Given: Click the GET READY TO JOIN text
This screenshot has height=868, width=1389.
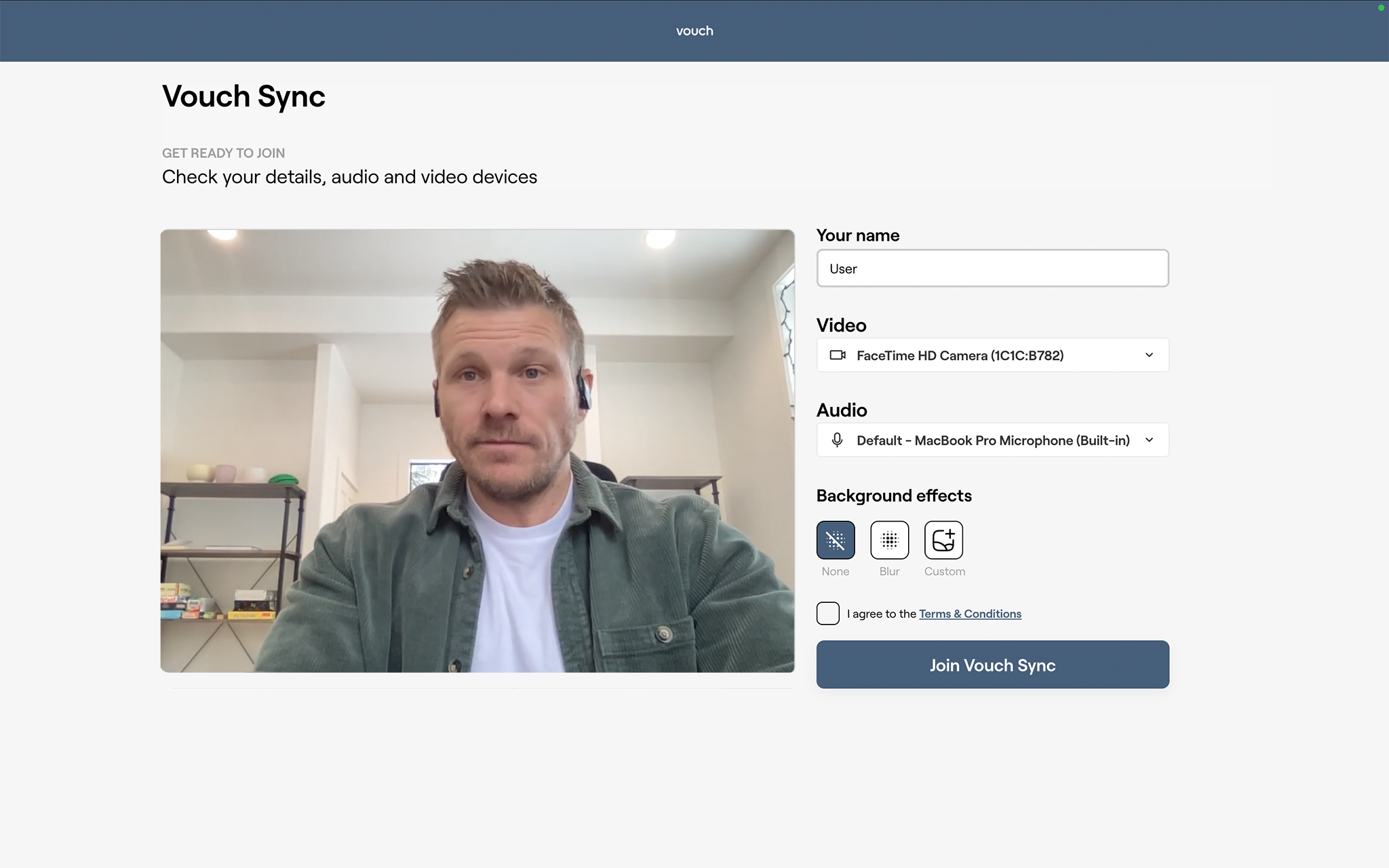Looking at the screenshot, I should point(223,153).
